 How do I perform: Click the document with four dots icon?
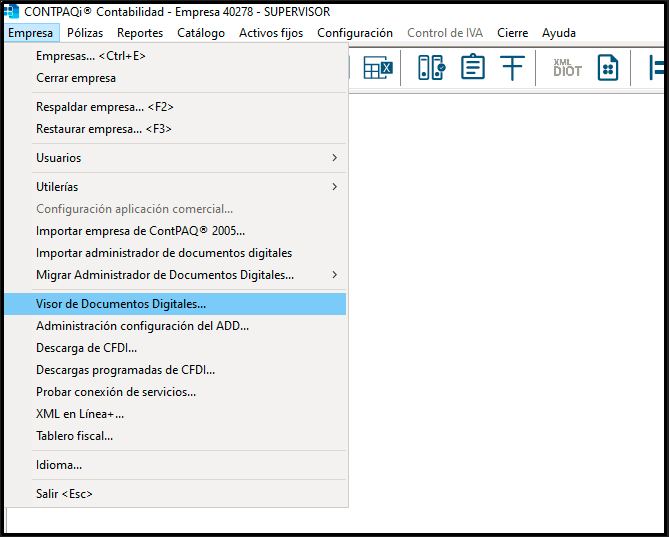click(x=608, y=67)
